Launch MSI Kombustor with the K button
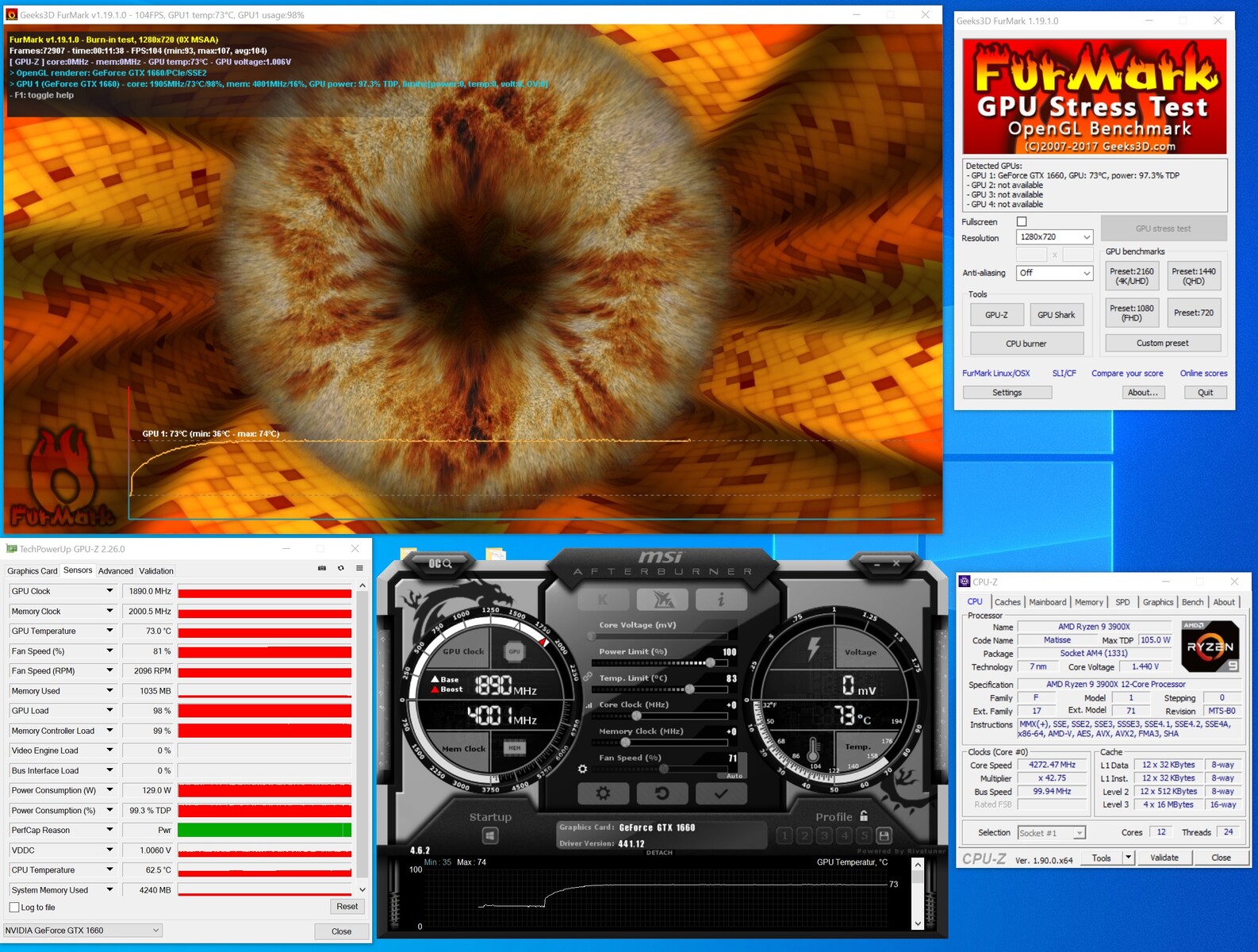The height and width of the screenshot is (952, 1258). point(603,600)
